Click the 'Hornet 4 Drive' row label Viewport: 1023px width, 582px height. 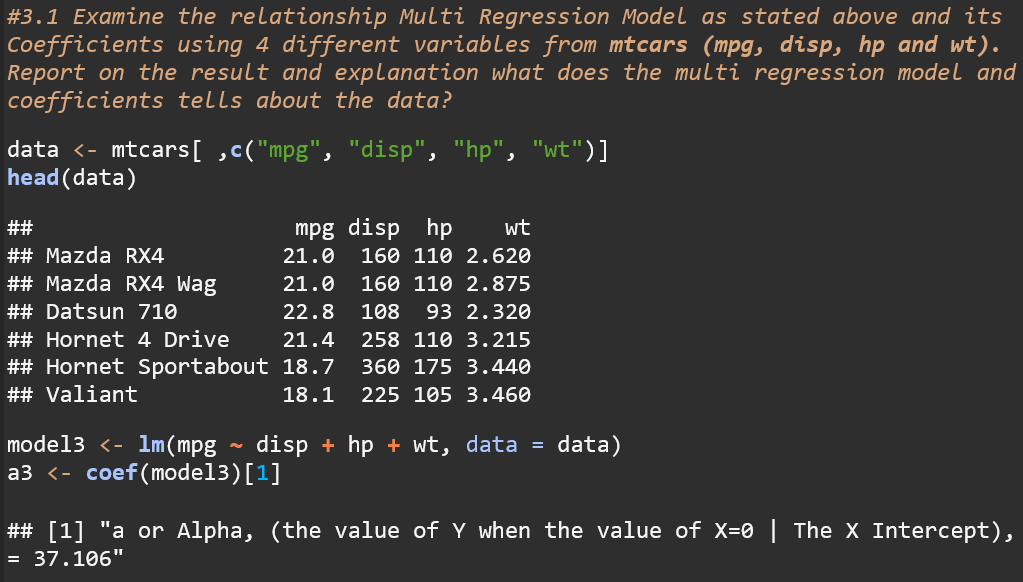tap(137, 340)
